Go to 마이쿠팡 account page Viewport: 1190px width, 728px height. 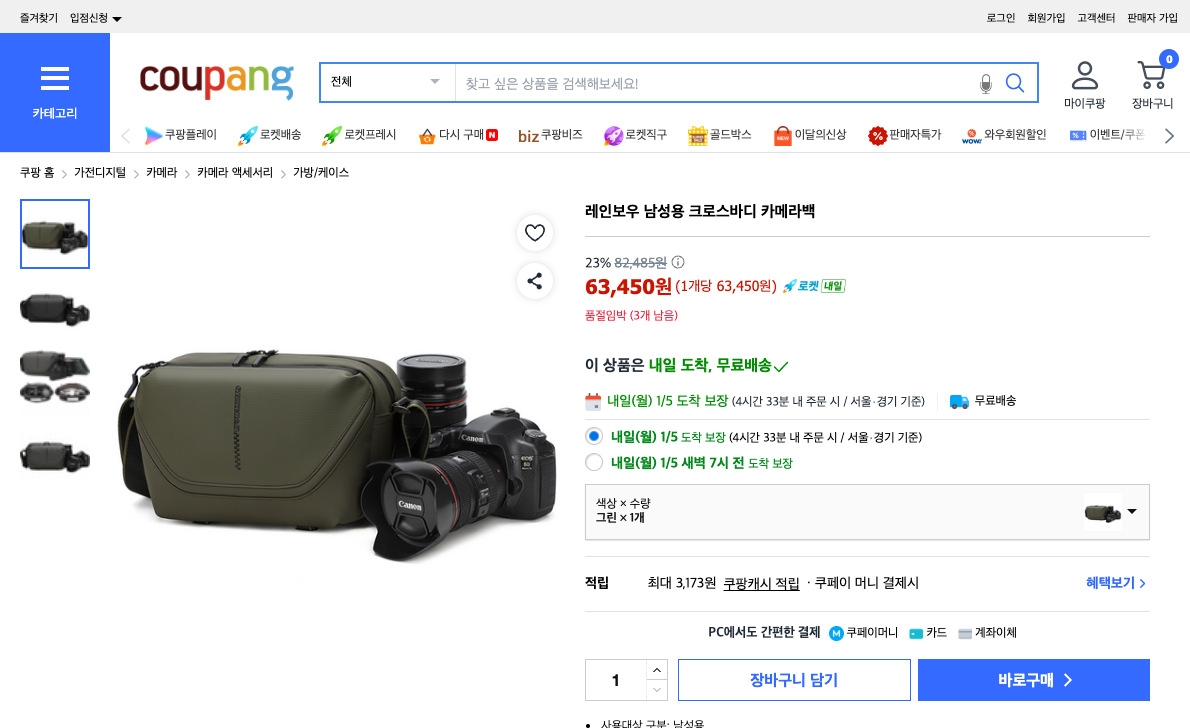tap(1083, 82)
